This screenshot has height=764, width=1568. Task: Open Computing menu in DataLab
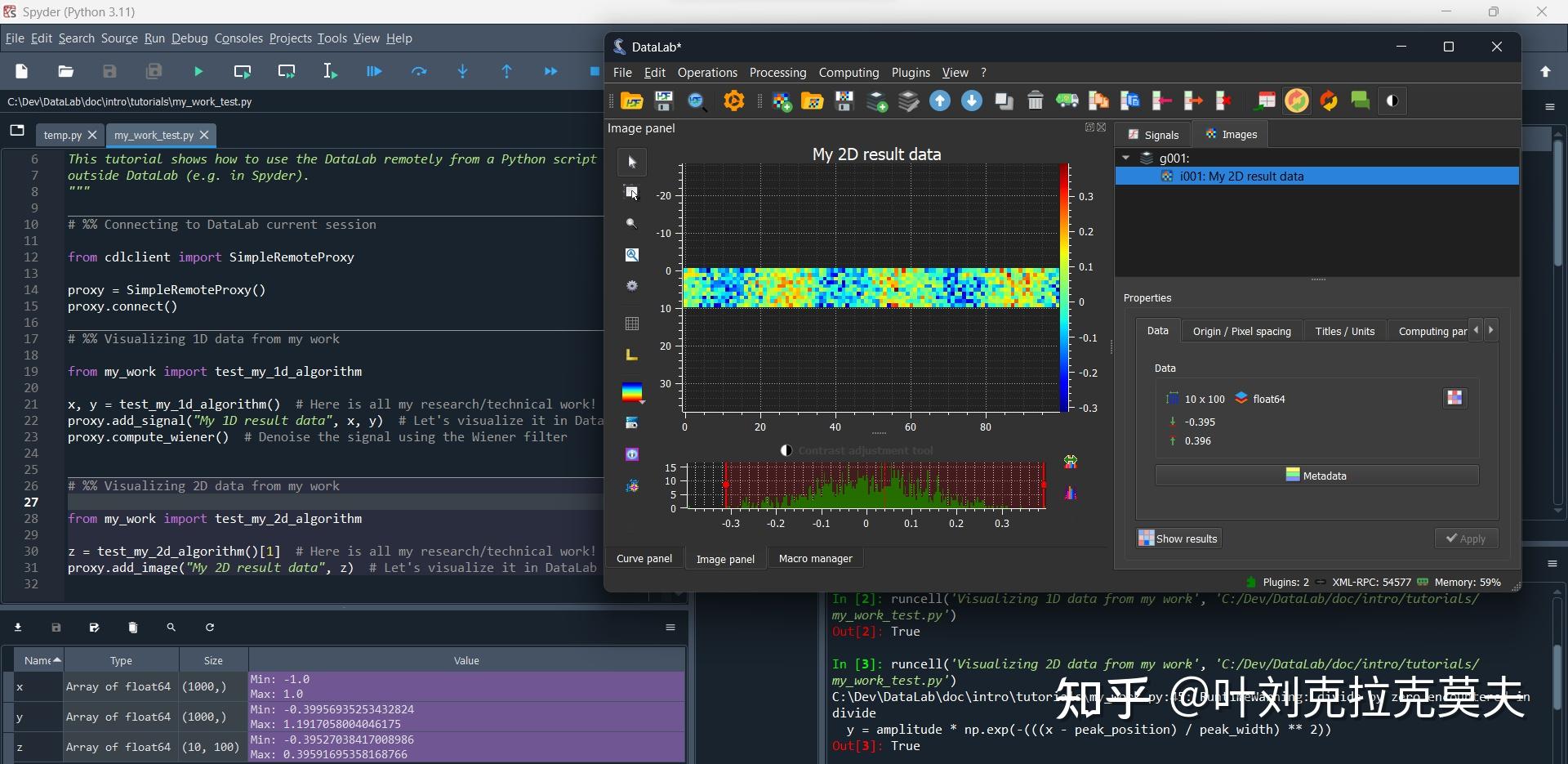849,73
